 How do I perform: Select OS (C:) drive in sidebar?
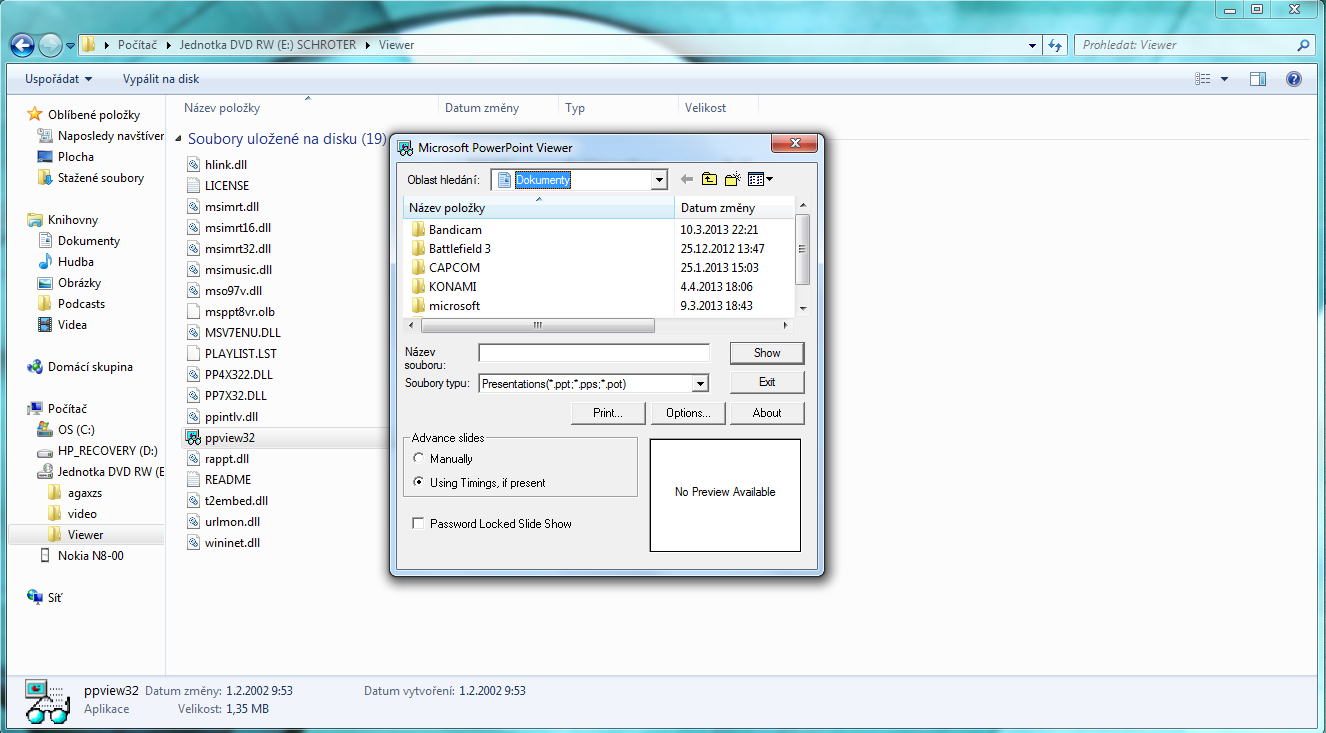pos(66,430)
